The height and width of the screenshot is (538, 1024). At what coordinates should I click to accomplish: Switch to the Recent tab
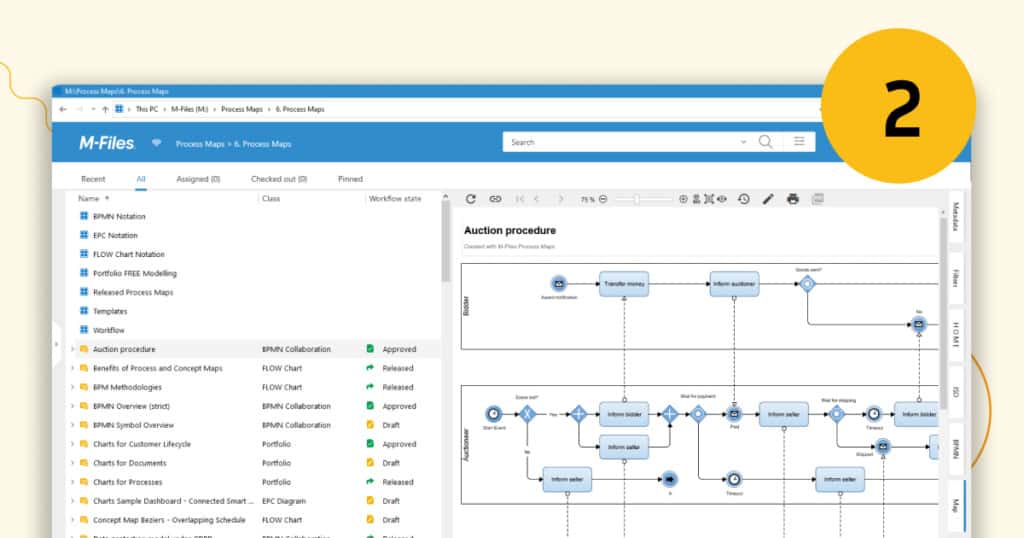pos(93,179)
